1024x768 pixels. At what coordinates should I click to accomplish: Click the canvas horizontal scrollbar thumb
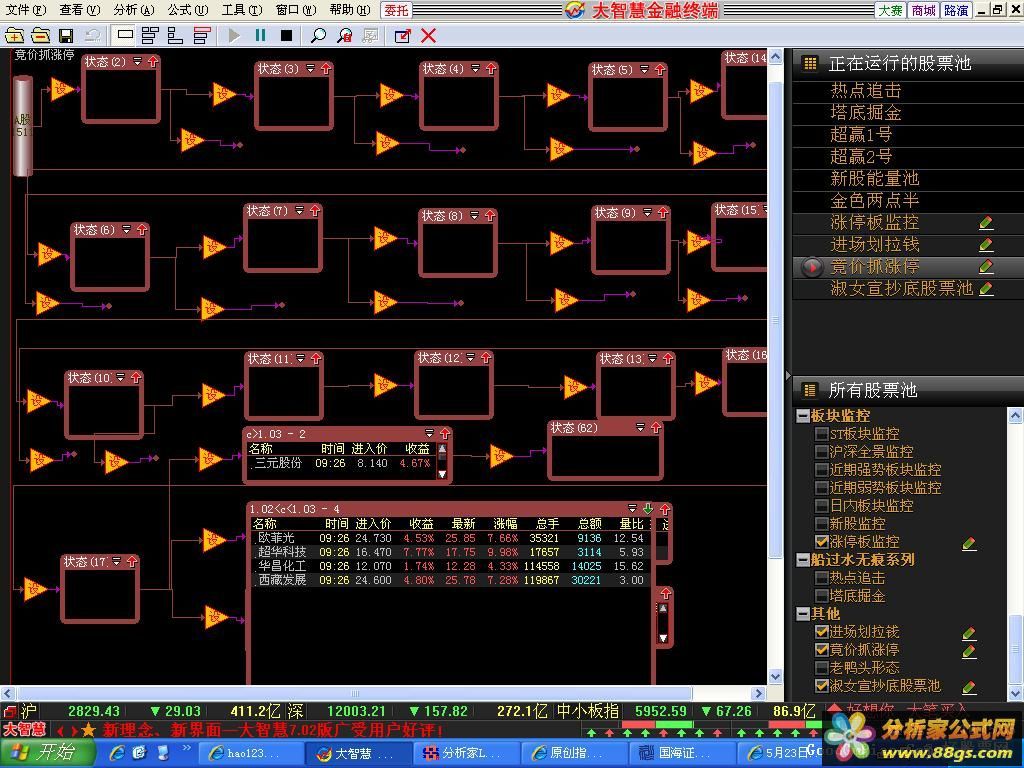point(354,693)
